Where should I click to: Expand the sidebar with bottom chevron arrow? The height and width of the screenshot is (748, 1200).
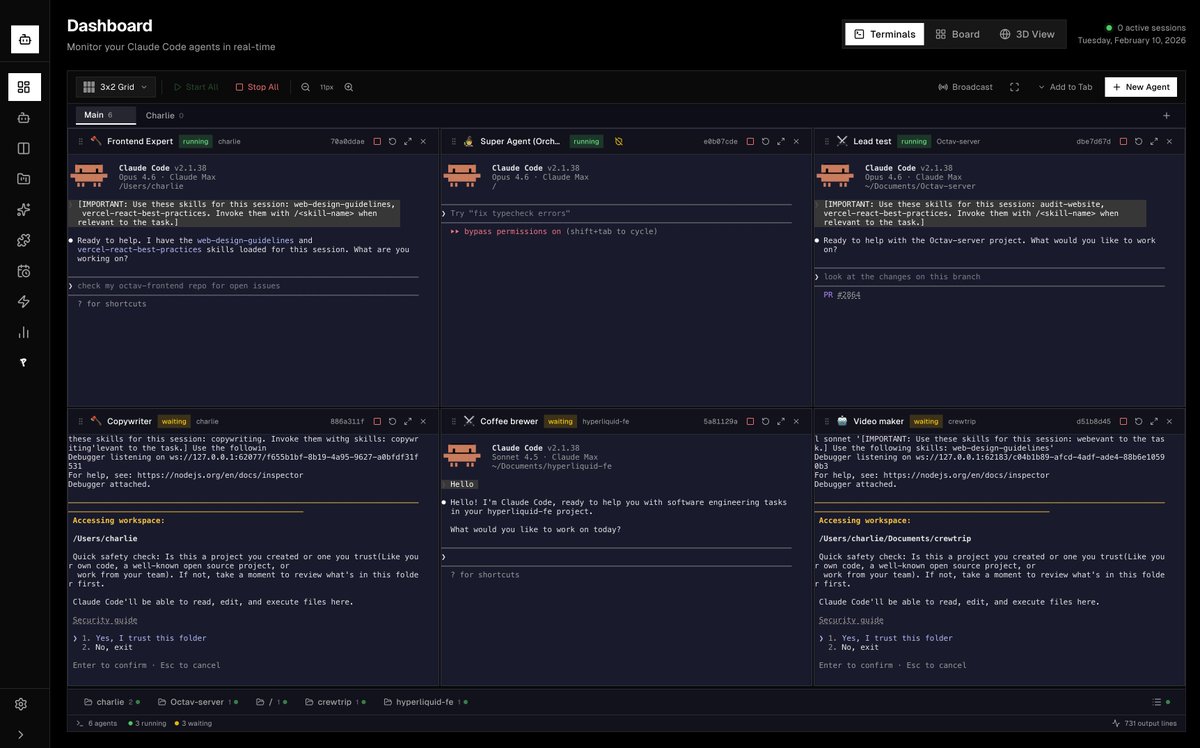[21, 734]
